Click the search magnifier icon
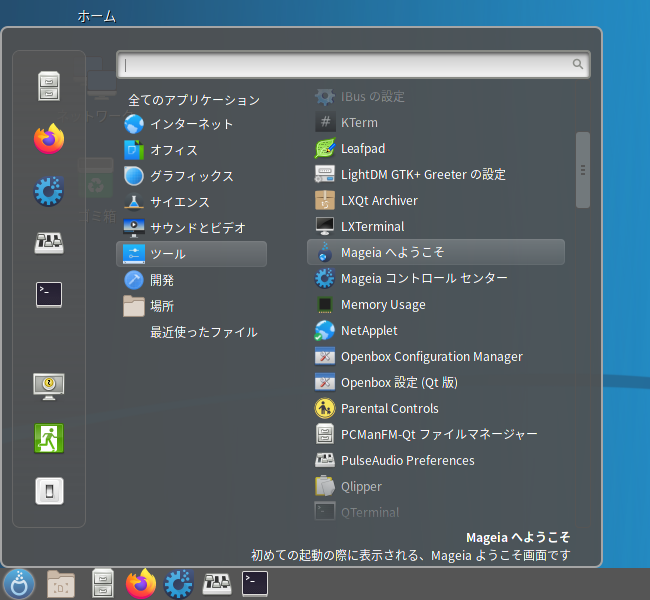Screen dimensions: 650x600 [577, 64]
